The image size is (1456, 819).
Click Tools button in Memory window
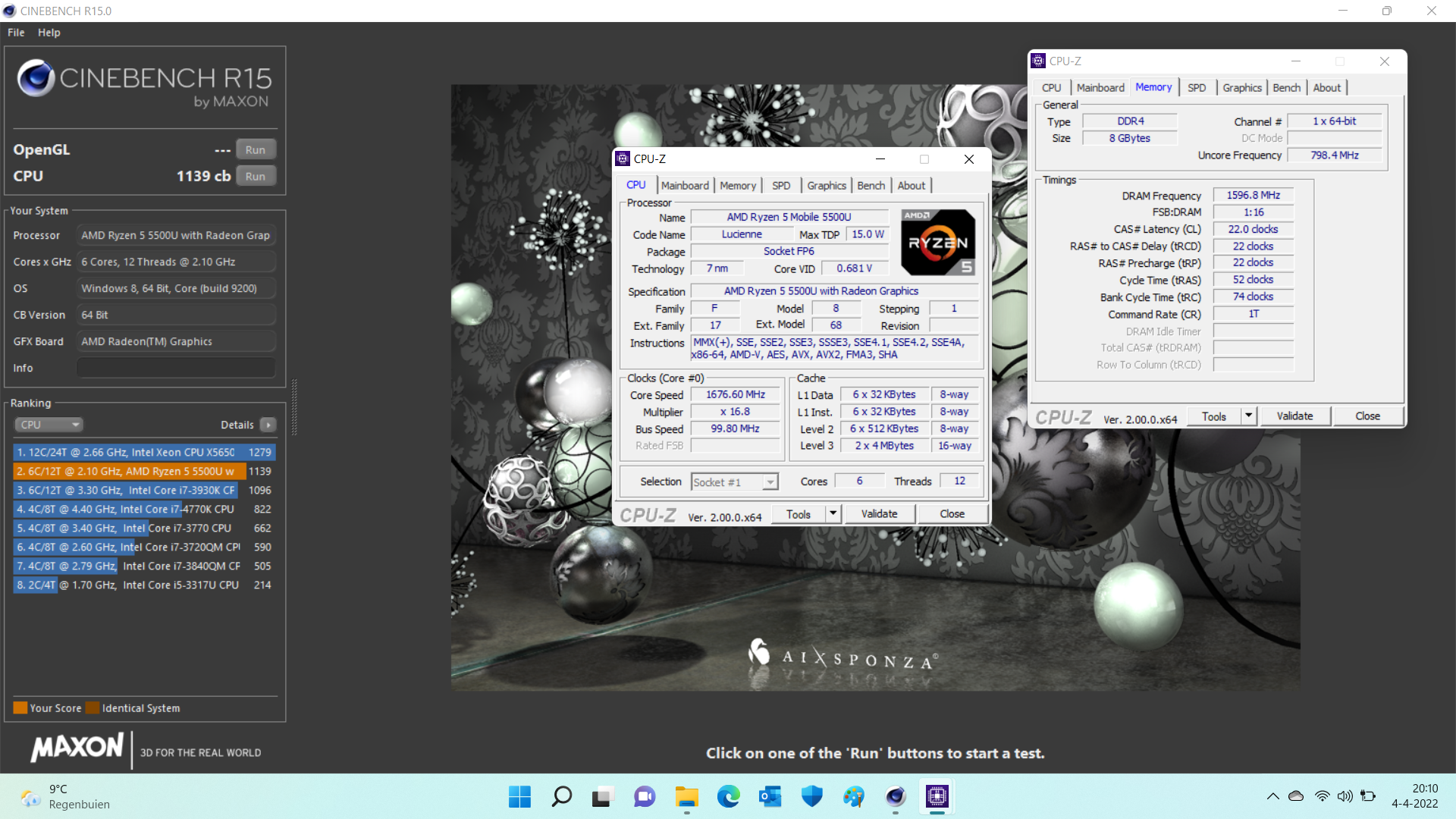click(1214, 416)
